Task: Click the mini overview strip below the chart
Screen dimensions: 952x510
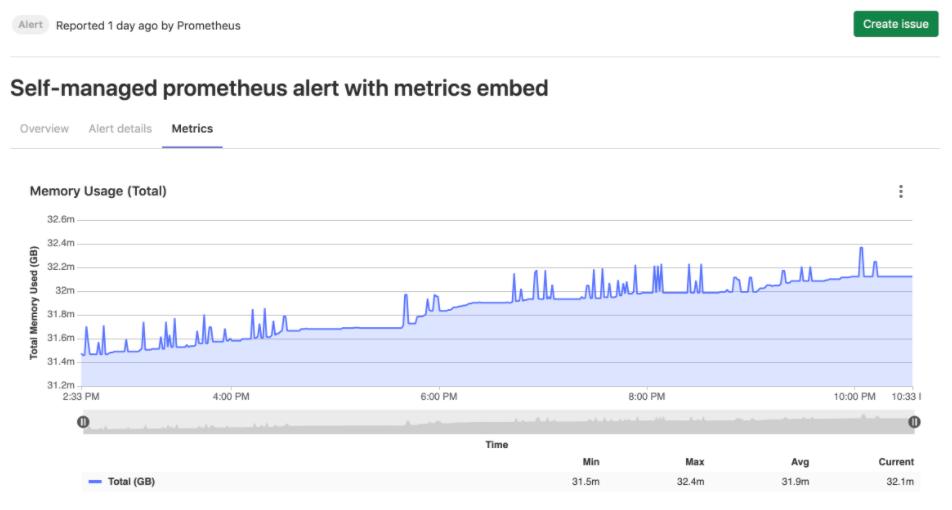Action: 498,424
